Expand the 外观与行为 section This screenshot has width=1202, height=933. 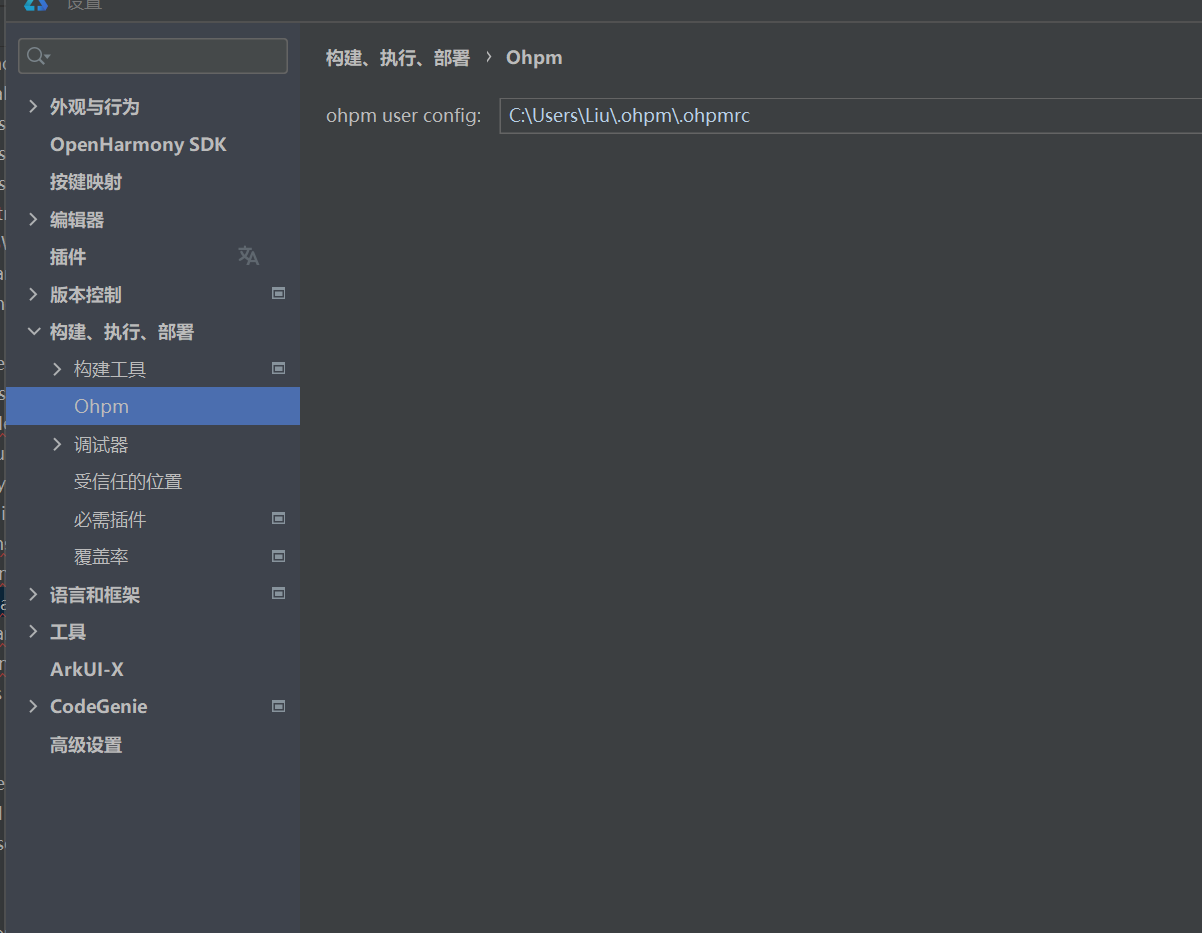33,107
